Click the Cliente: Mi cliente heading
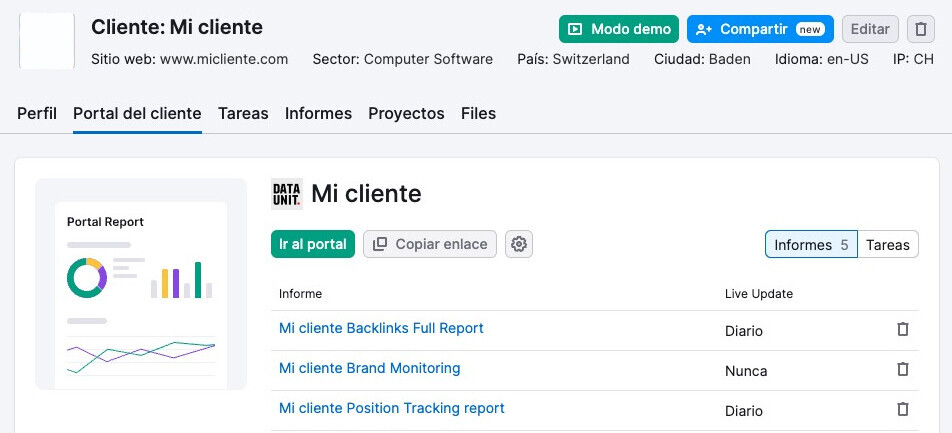The image size is (952, 433). coord(177,27)
